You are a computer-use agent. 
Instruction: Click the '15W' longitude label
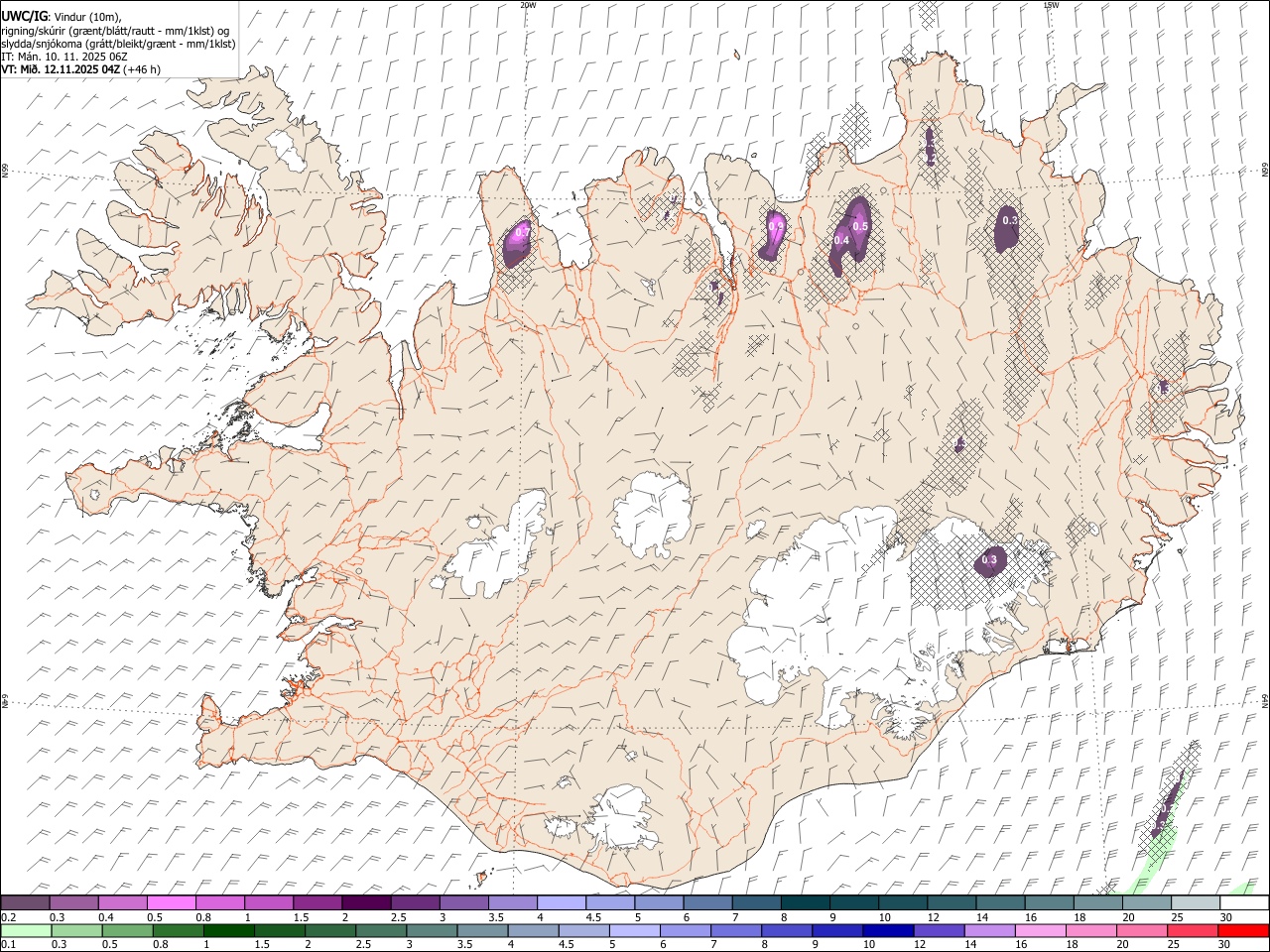(1051, 5)
